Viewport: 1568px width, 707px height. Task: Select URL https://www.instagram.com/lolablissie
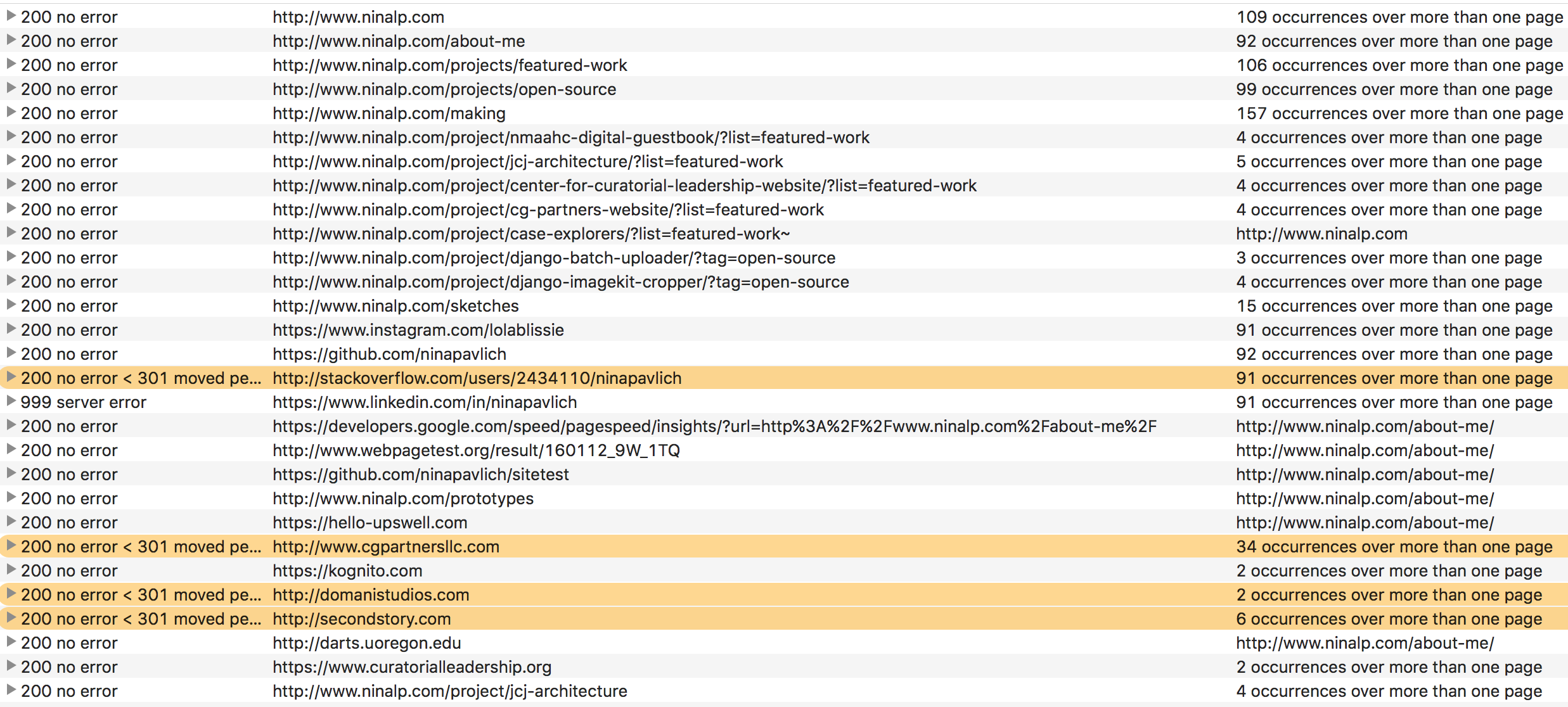click(418, 330)
